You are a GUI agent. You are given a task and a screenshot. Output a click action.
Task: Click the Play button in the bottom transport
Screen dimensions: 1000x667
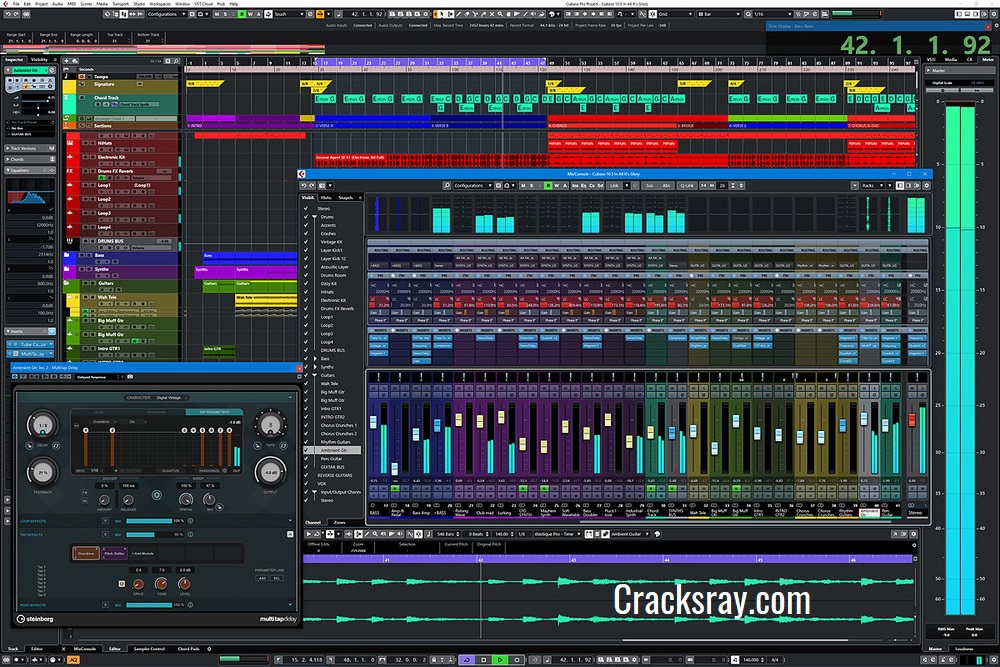tap(500, 660)
